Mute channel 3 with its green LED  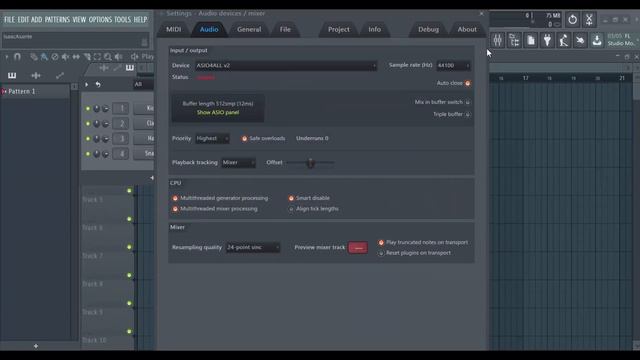click(x=88, y=139)
